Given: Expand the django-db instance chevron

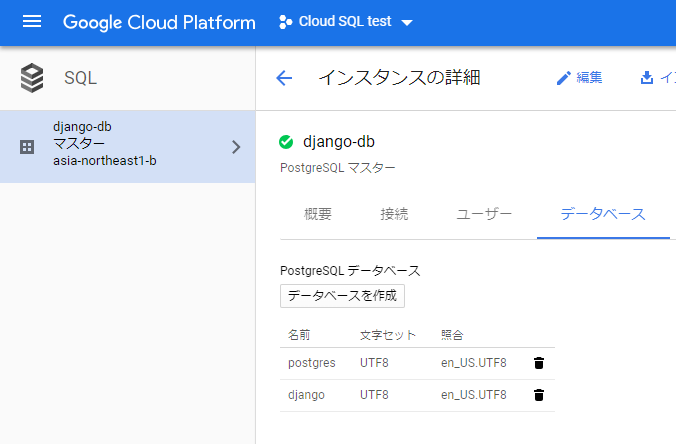Looking at the screenshot, I should [236, 147].
